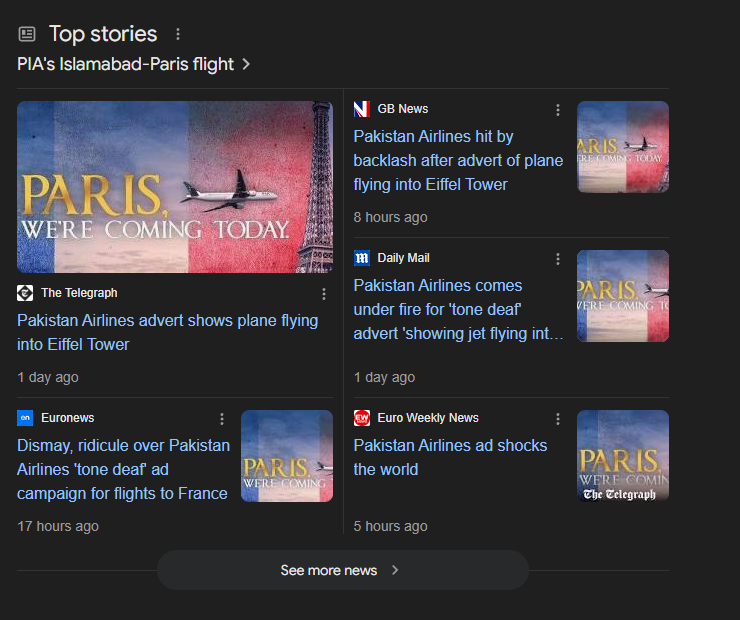Open 'Pakistan Airlines ad shocks the world' headline

click(450, 457)
